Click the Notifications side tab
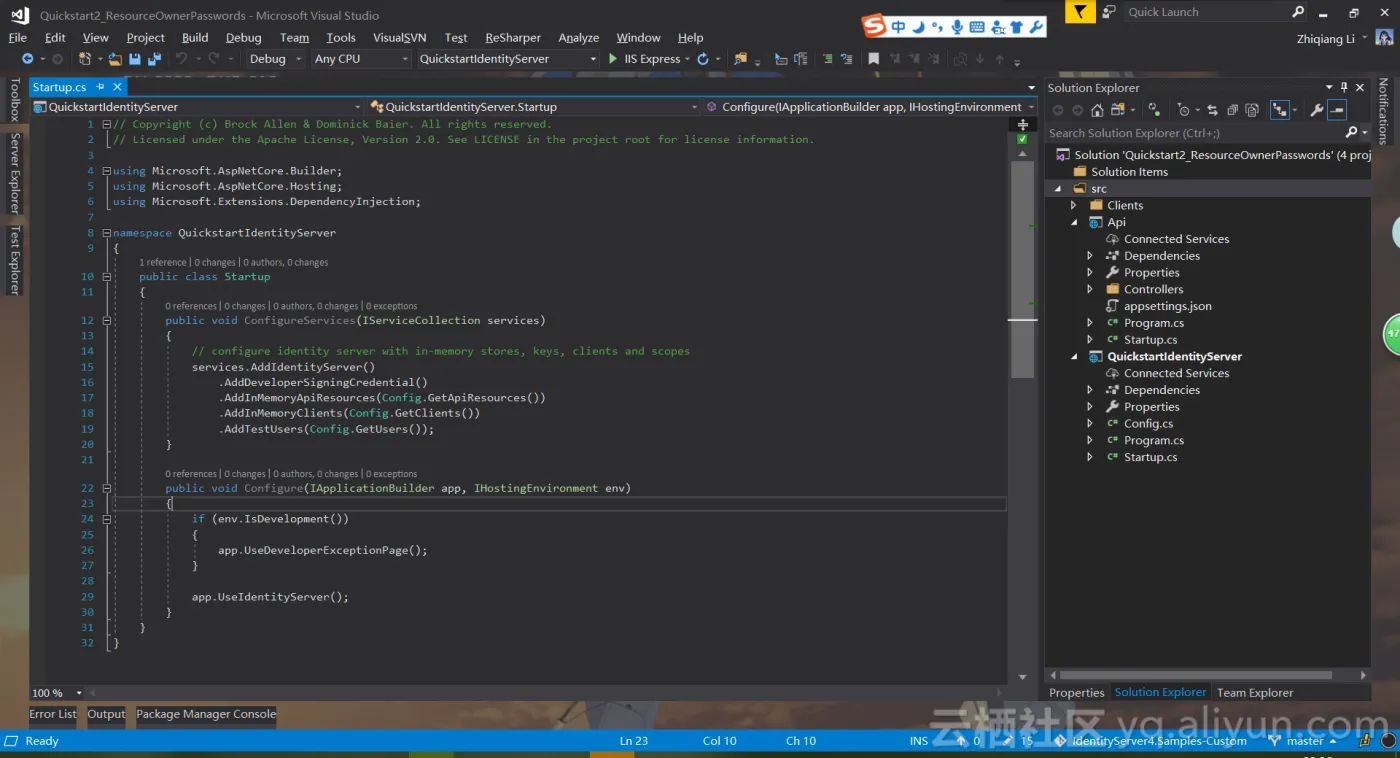This screenshot has width=1400, height=758. (x=1383, y=110)
